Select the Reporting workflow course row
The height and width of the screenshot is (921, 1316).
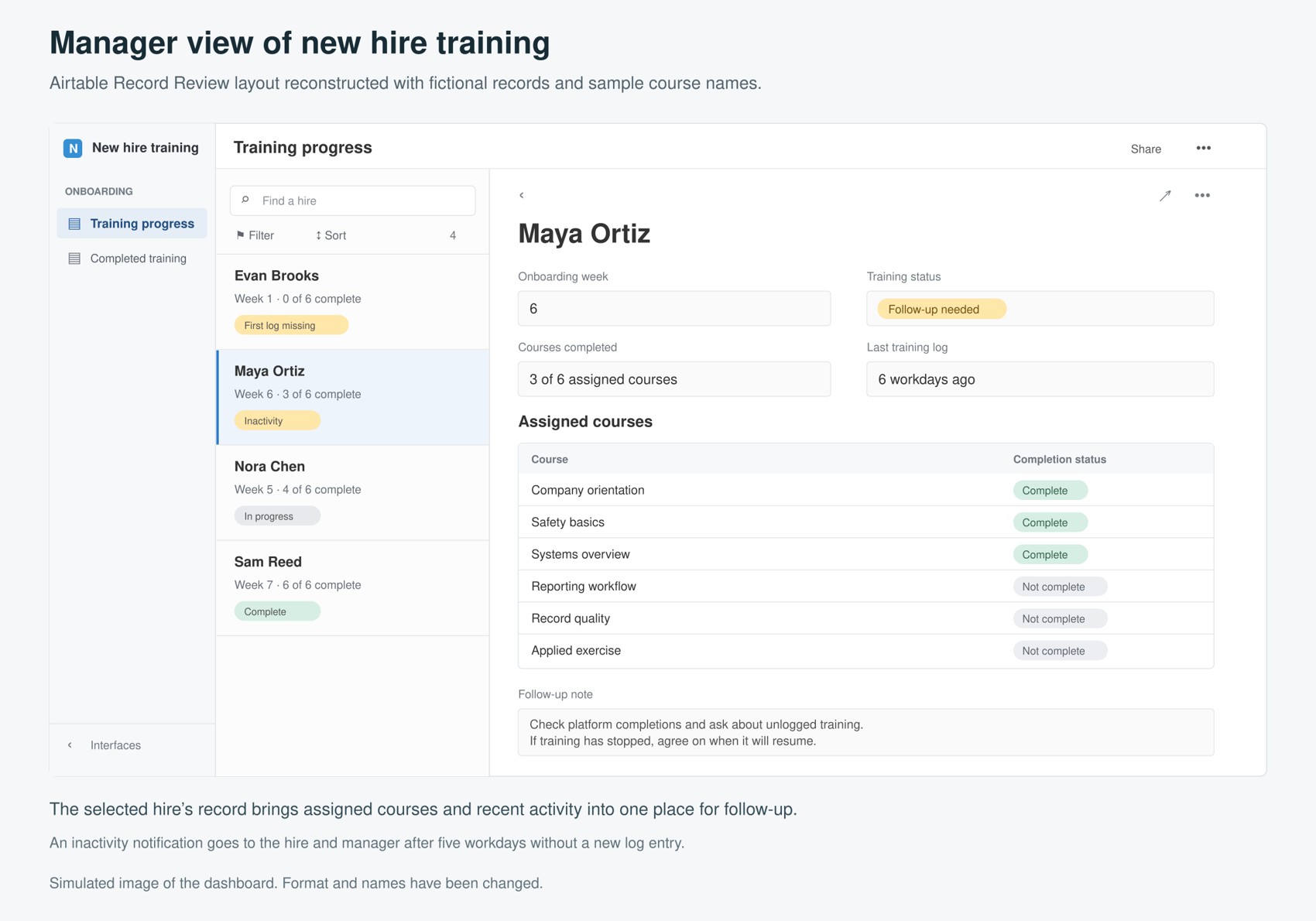click(x=865, y=587)
